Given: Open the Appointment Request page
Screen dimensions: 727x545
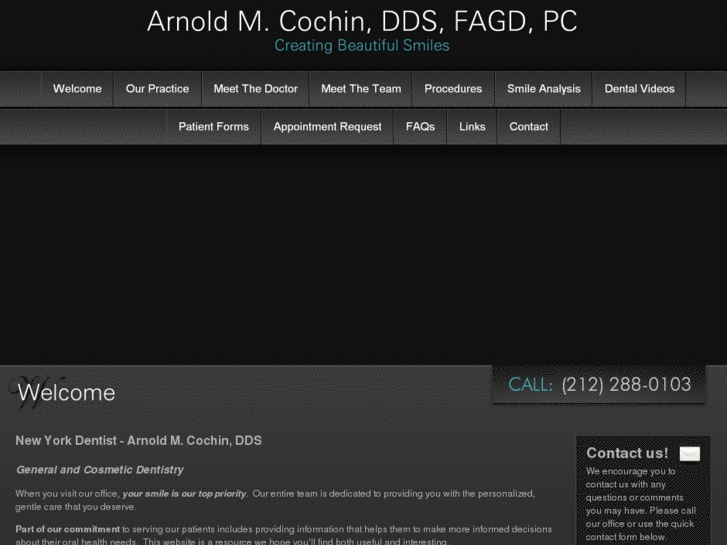Looking at the screenshot, I should pos(327,127).
